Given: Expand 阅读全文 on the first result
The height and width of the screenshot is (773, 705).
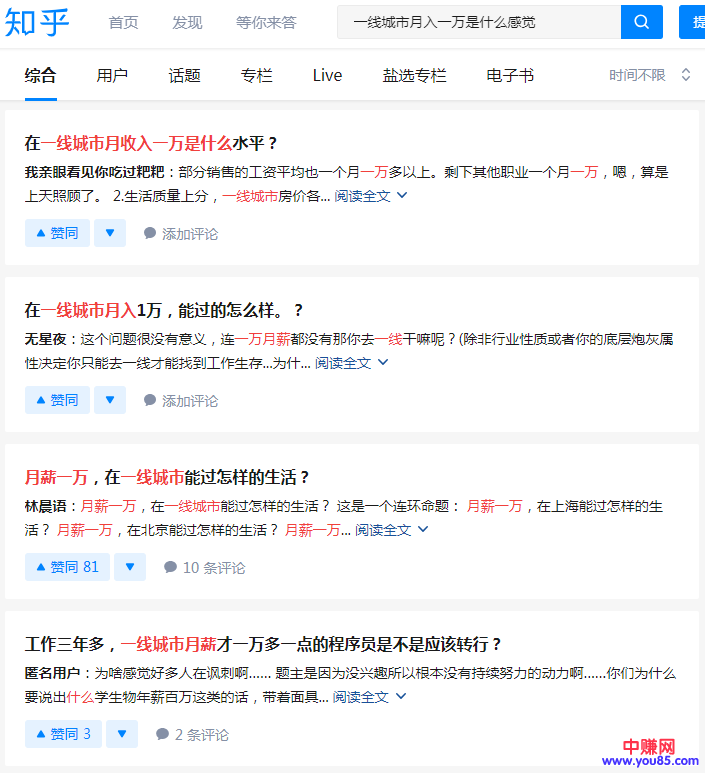Looking at the screenshot, I should pos(370,196).
